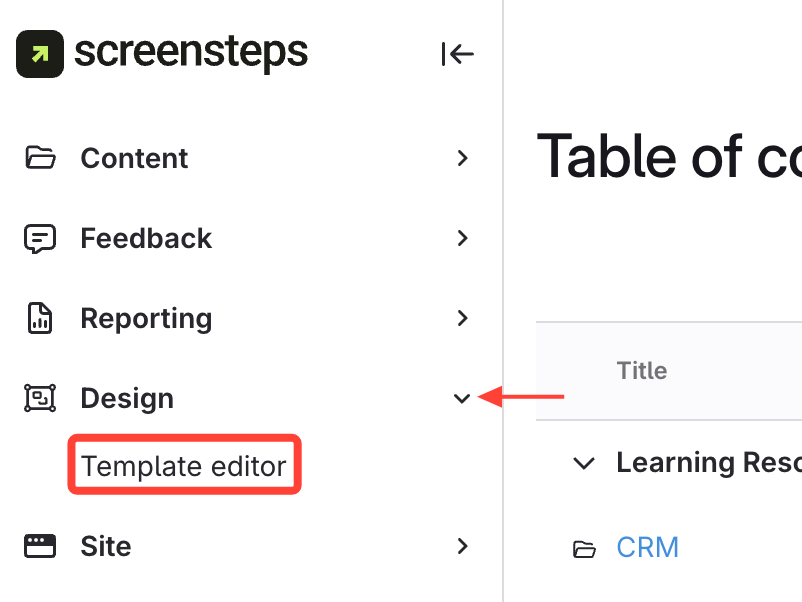Click the Feedback speech bubble icon
802x602 pixels.
coord(40,239)
